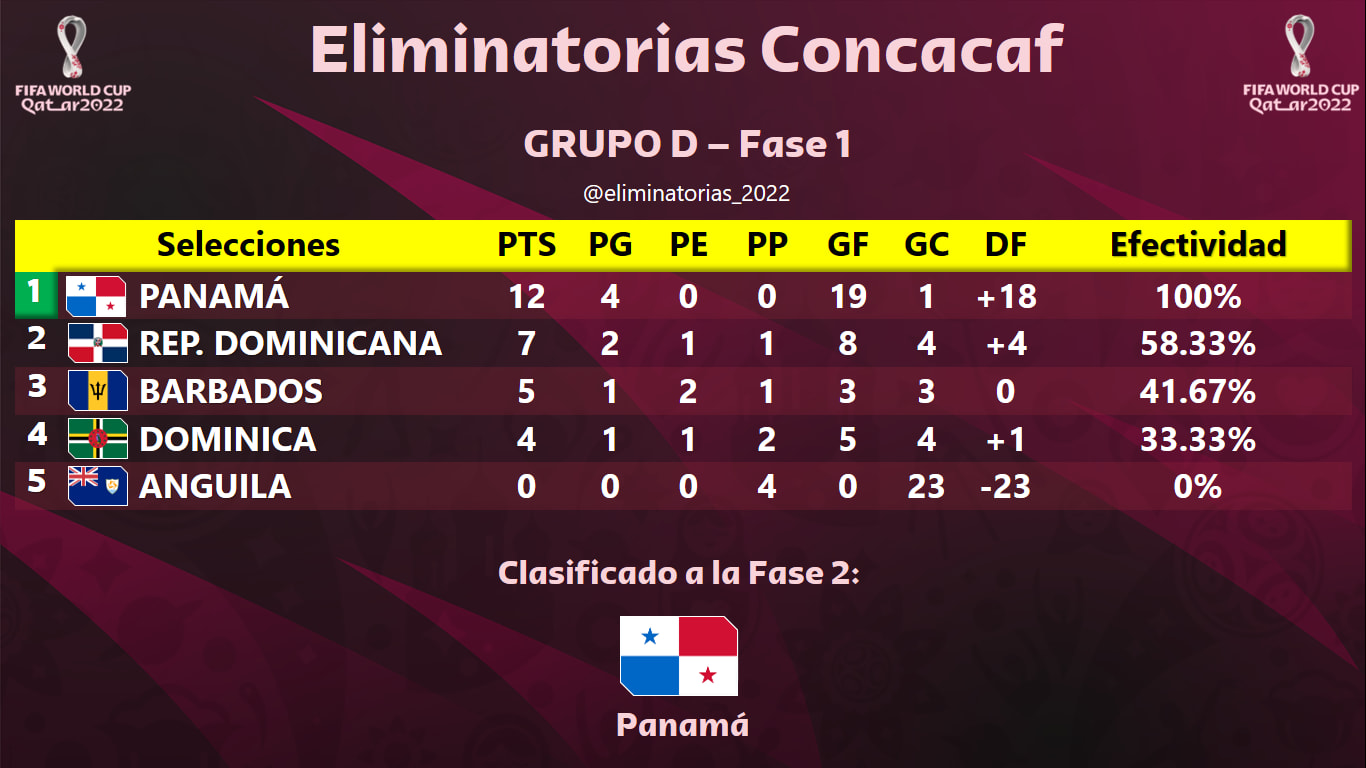
Task: Click the Anguila flag icon
Action: pos(97,486)
